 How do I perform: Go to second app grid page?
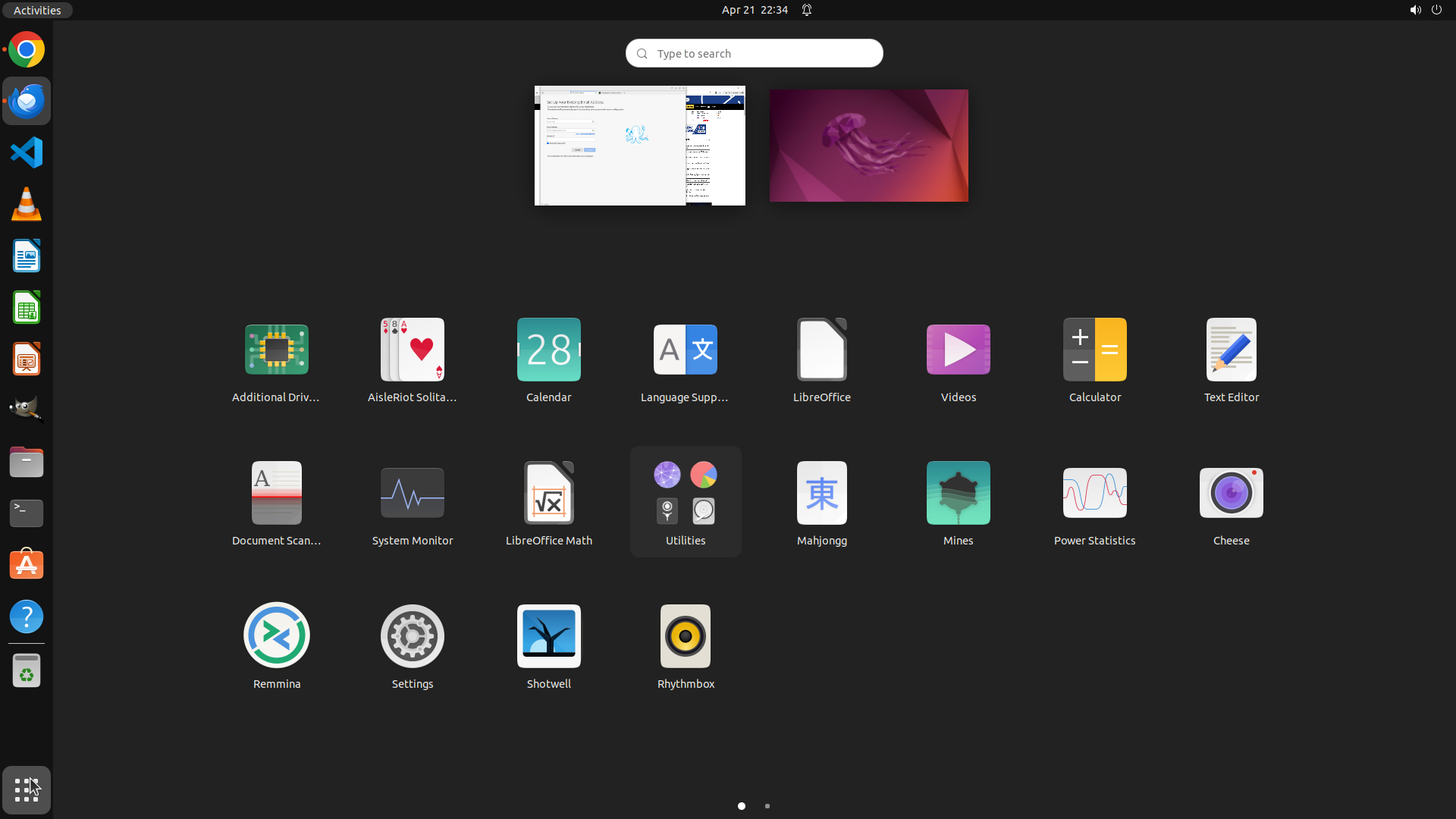point(767,806)
